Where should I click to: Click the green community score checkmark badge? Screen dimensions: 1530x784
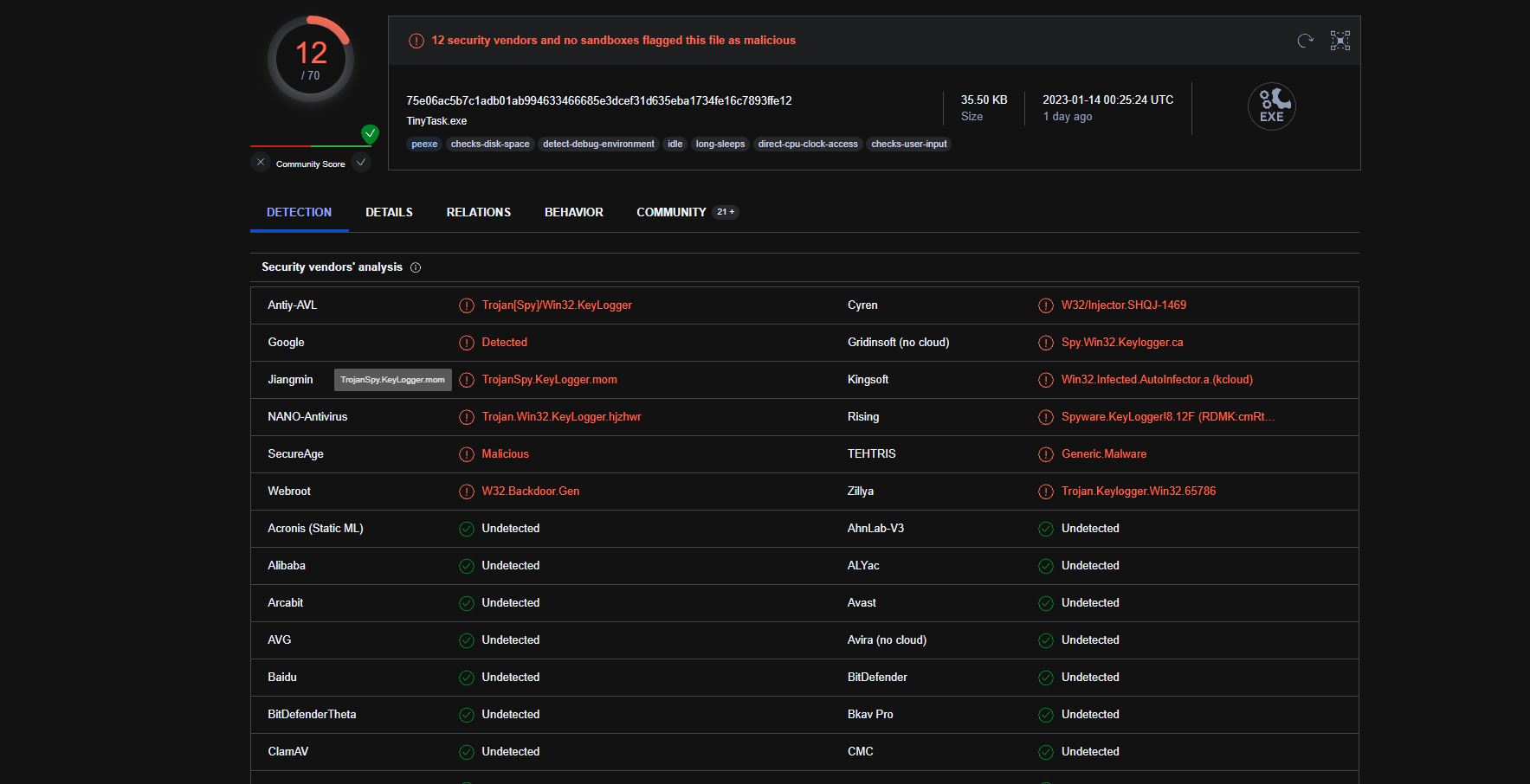coord(371,133)
